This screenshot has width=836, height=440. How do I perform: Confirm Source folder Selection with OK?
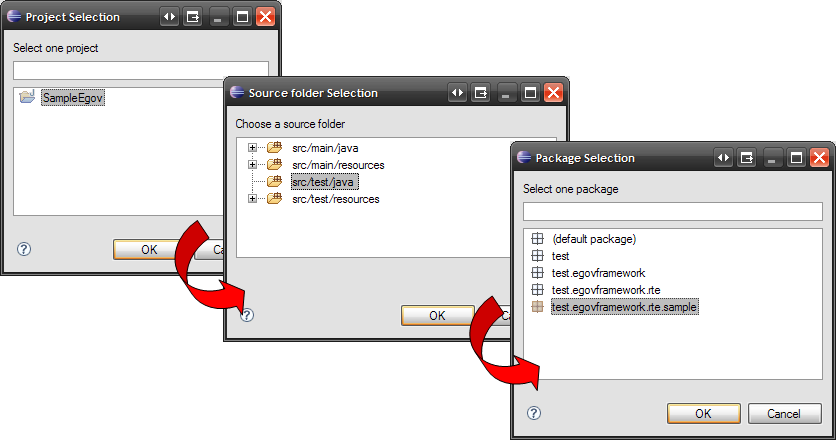click(437, 315)
